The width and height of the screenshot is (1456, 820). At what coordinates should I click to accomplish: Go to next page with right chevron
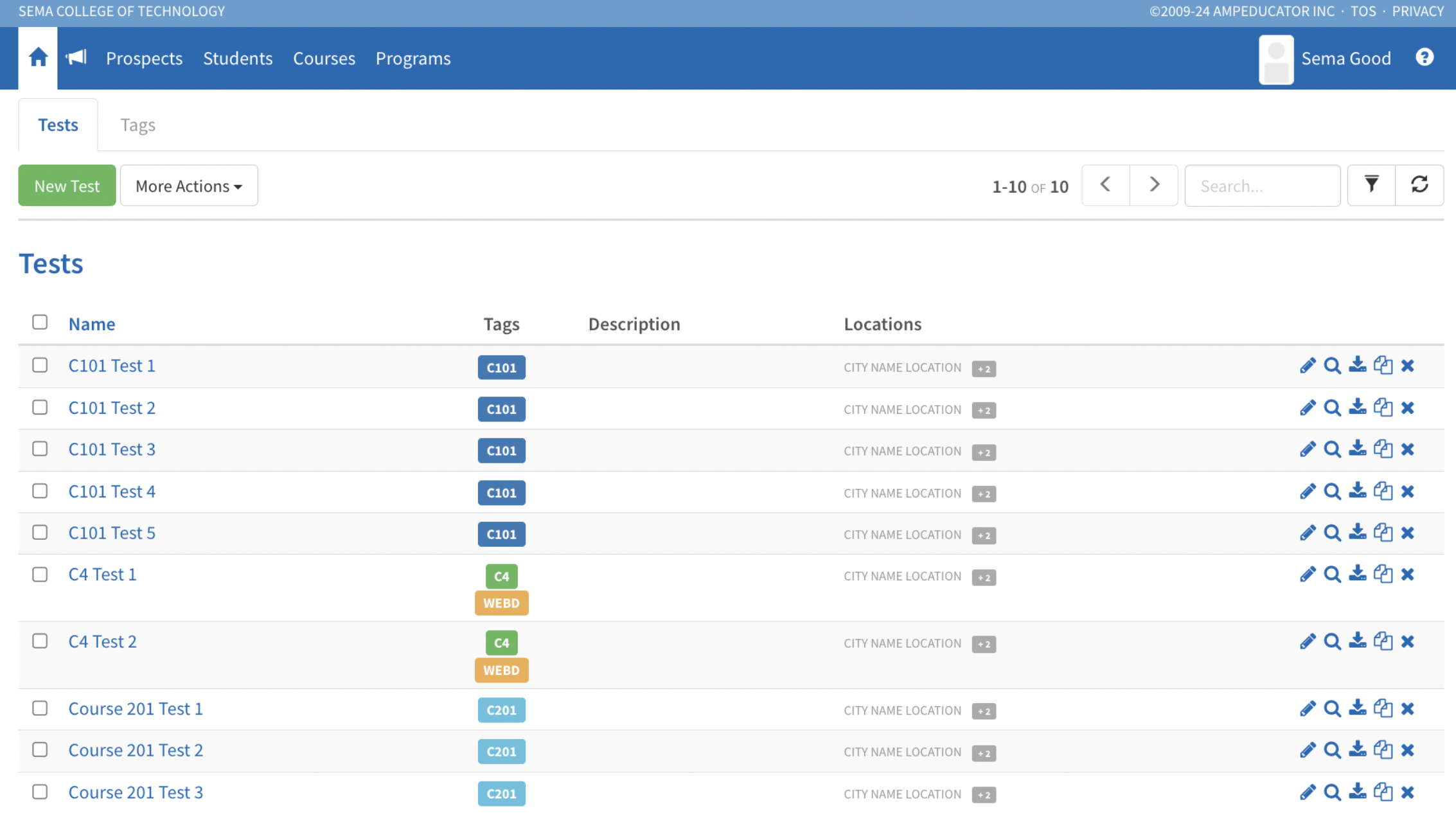[1153, 185]
